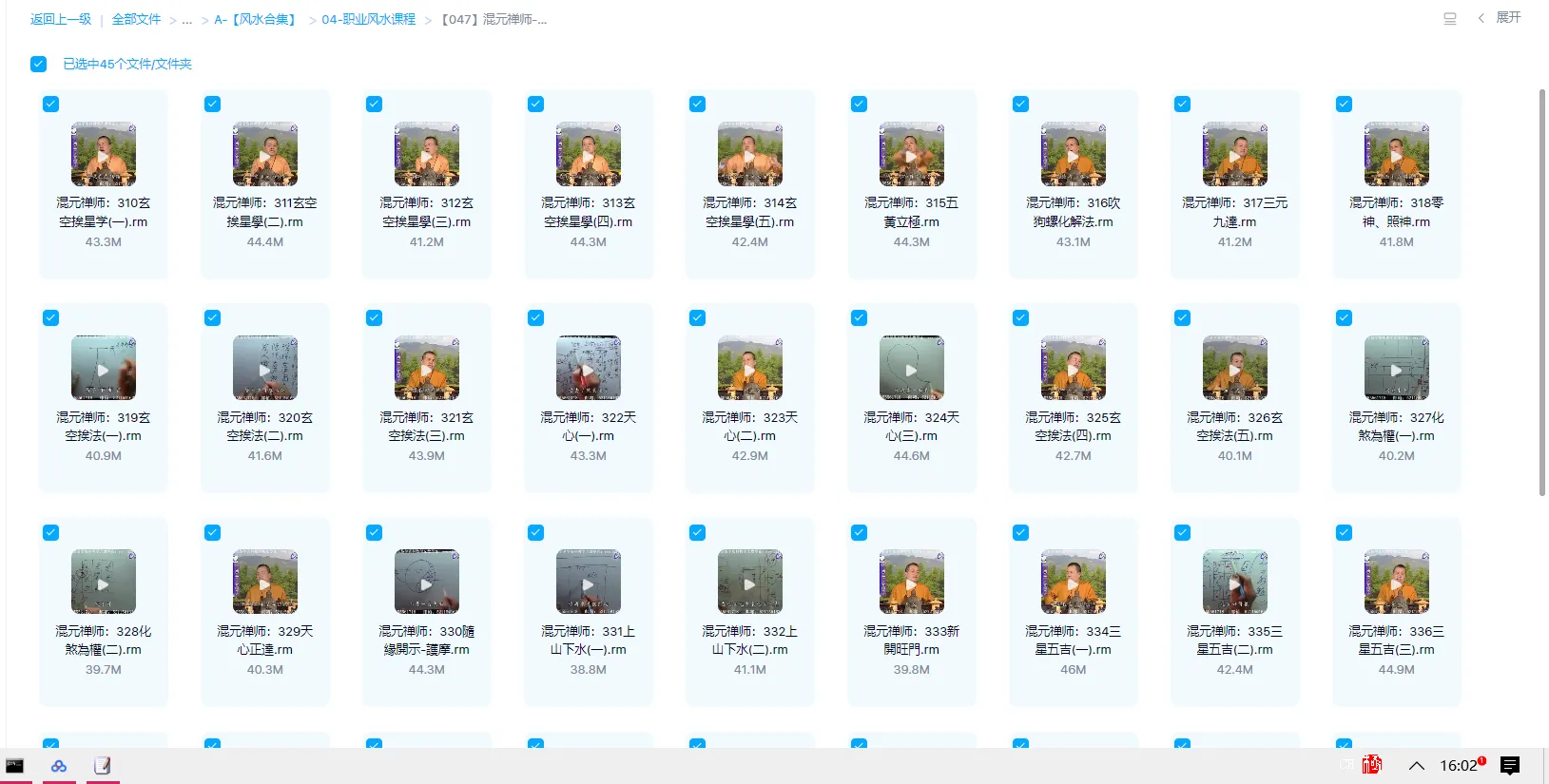Deselect file 310玄空挨星学(一).rm checkbox

tap(51, 105)
